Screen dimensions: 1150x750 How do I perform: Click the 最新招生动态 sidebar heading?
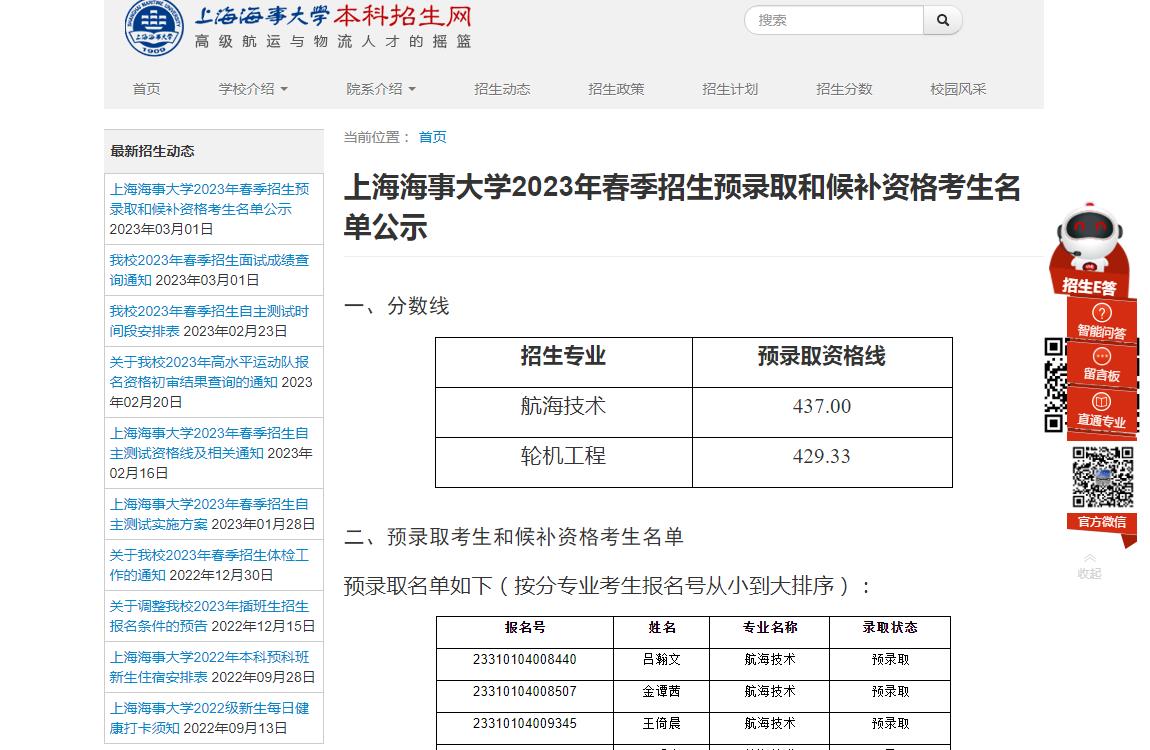153,151
